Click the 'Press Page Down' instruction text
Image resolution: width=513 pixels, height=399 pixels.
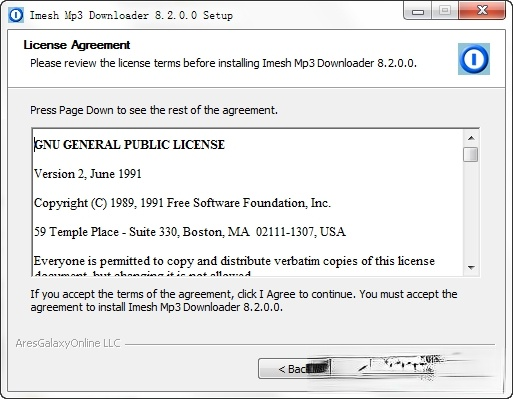point(154,110)
